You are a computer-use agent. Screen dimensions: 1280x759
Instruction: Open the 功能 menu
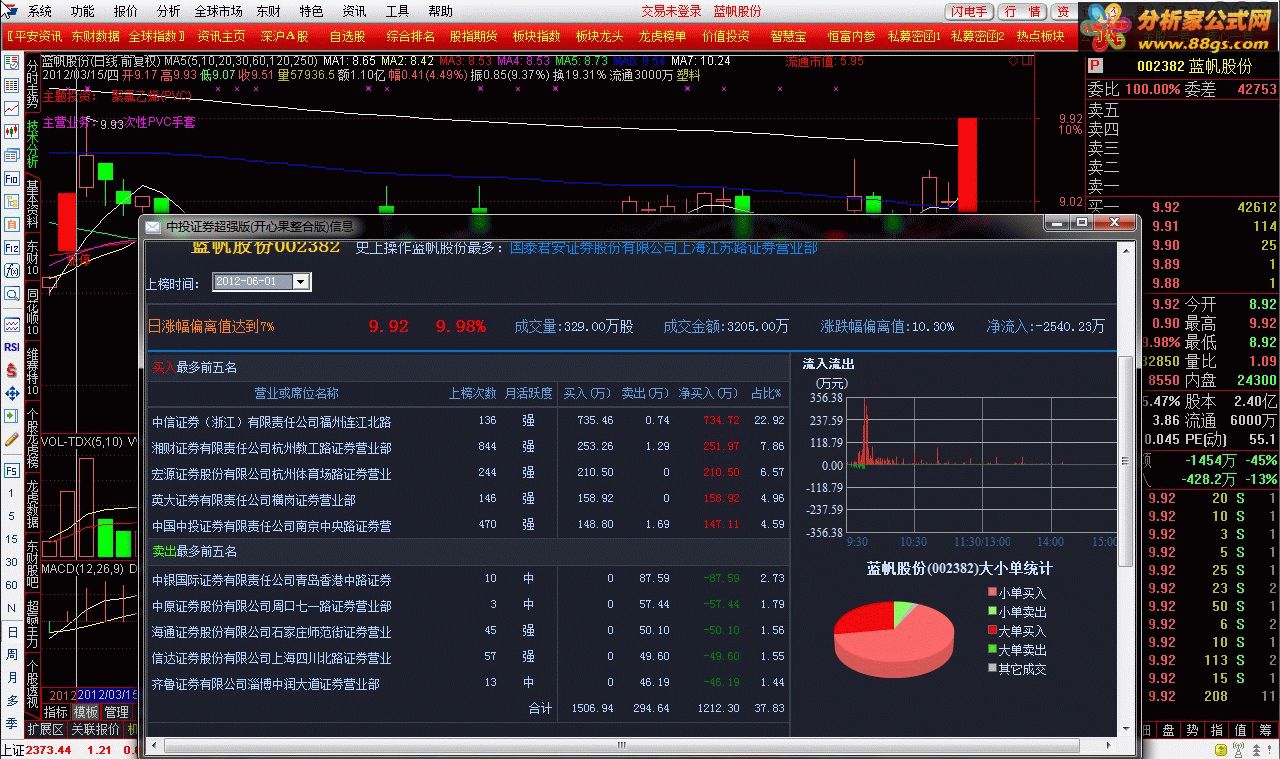83,11
